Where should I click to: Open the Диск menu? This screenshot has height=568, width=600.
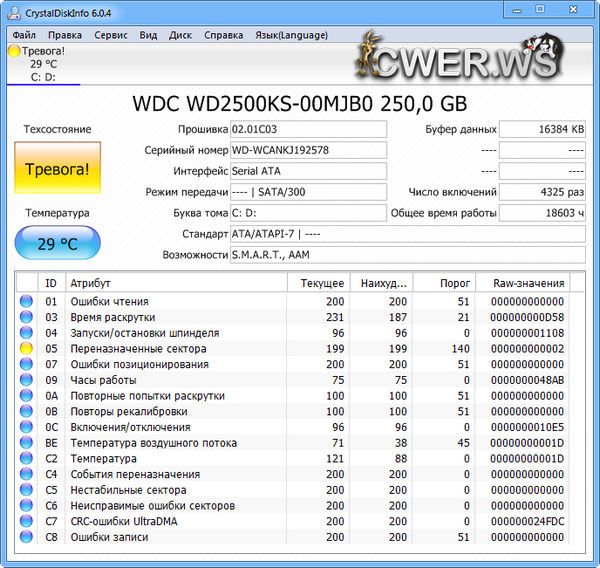181,35
